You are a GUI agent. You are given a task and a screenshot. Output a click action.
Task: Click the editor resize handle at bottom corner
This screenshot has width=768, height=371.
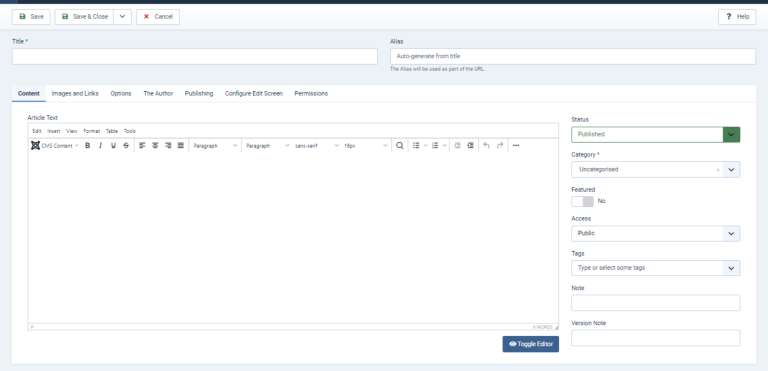coord(556,327)
